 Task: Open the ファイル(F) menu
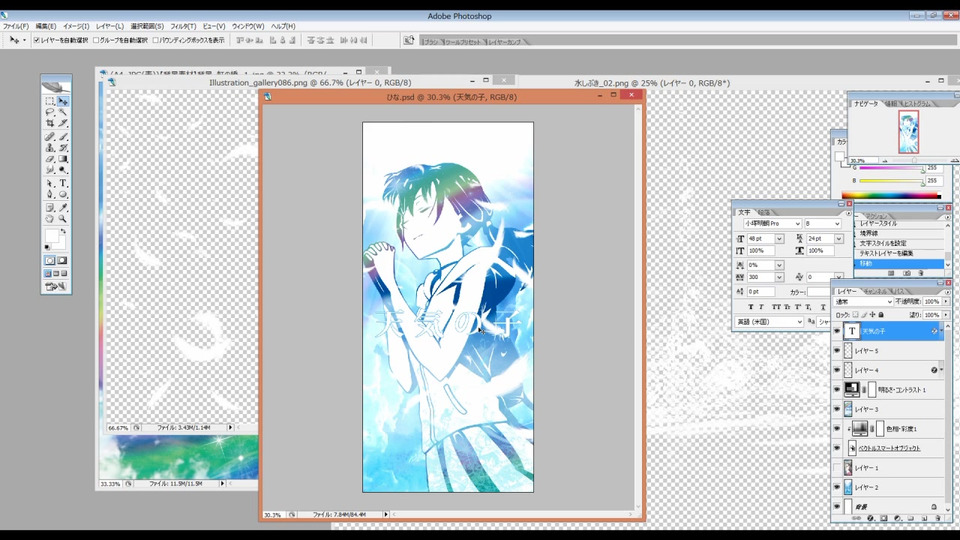click(x=15, y=26)
